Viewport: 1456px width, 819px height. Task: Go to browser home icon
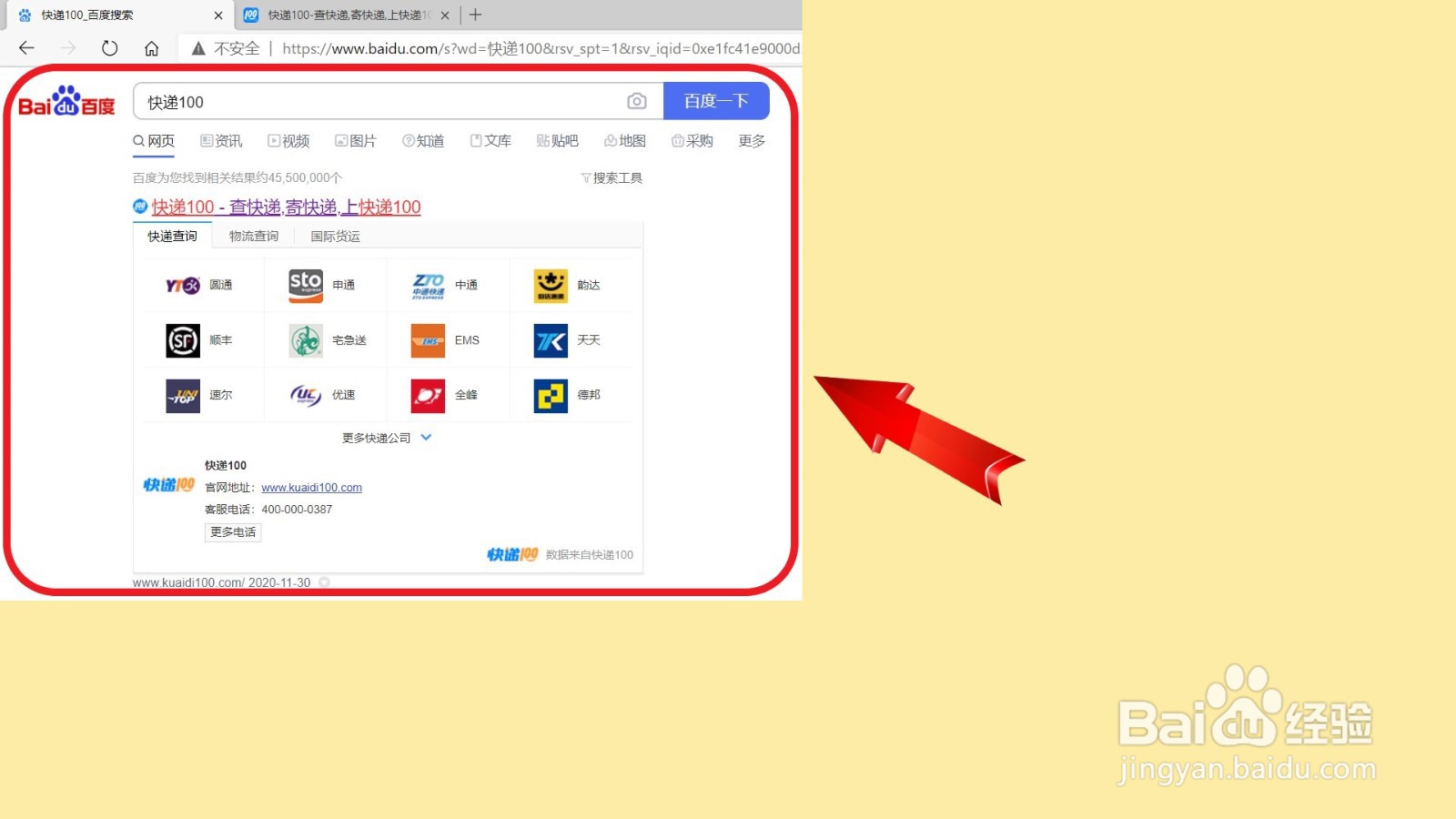click(x=152, y=48)
